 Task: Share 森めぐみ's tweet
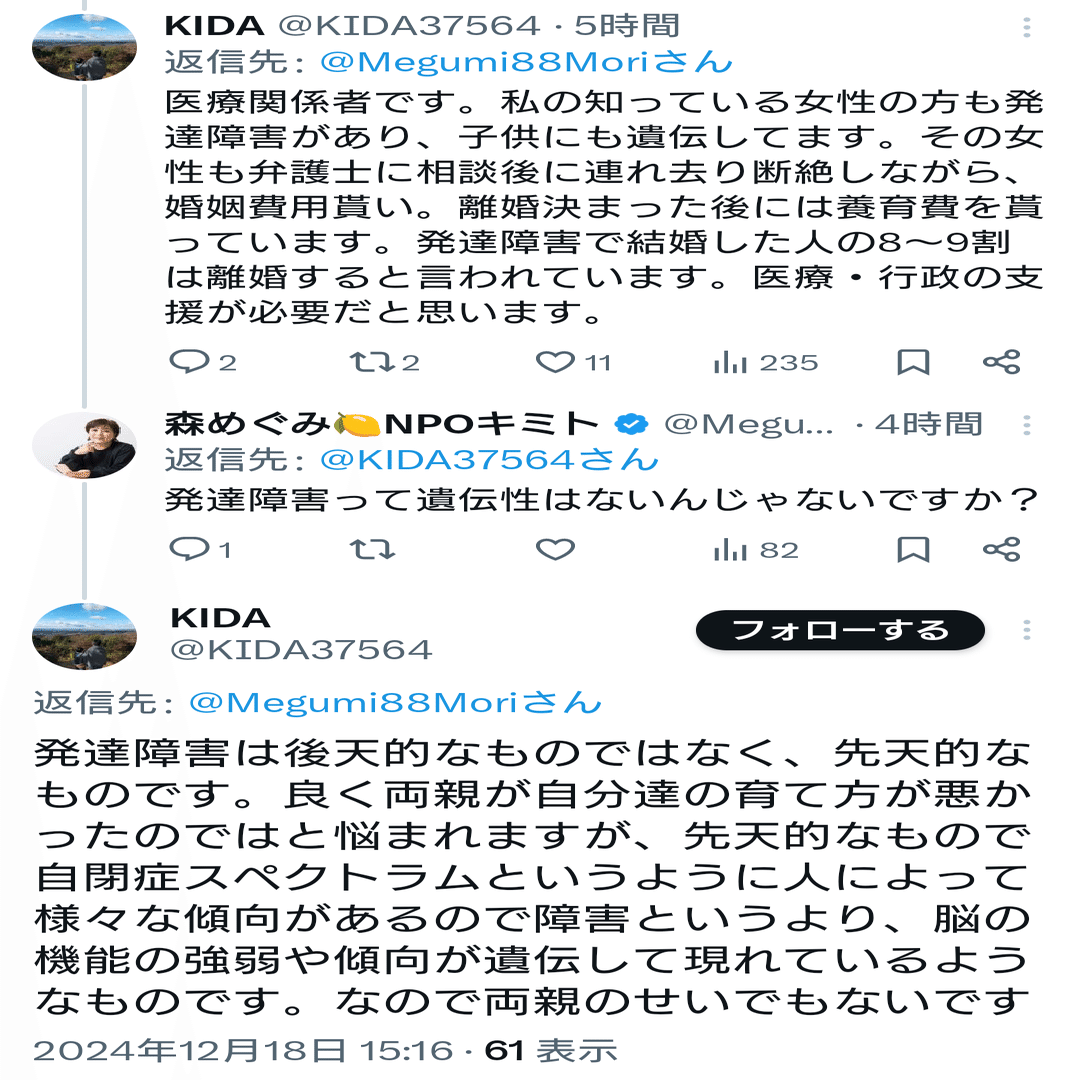(x=1001, y=549)
